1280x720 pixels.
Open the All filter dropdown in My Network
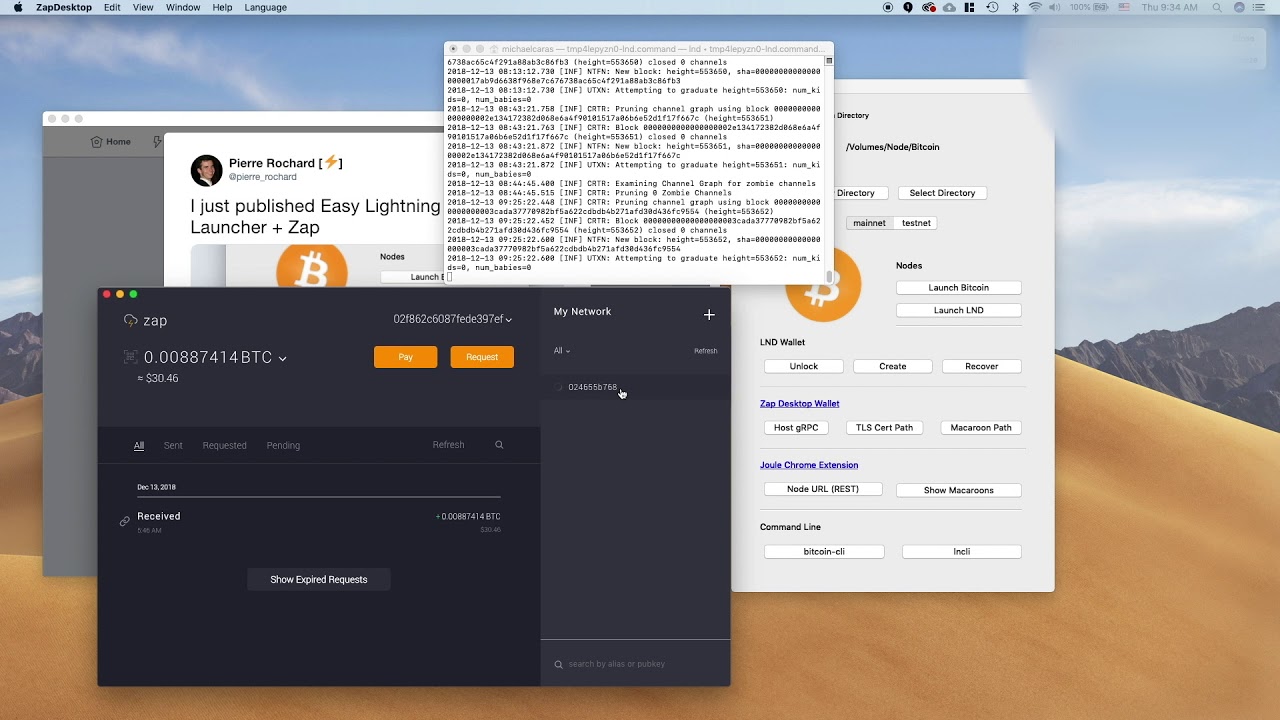(562, 351)
